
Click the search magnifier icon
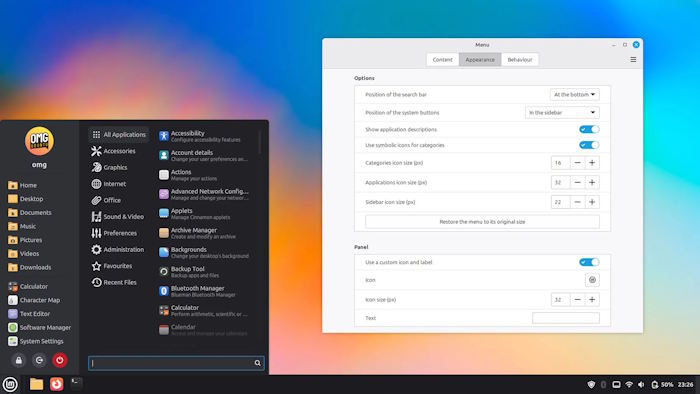pyautogui.click(x=258, y=363)
